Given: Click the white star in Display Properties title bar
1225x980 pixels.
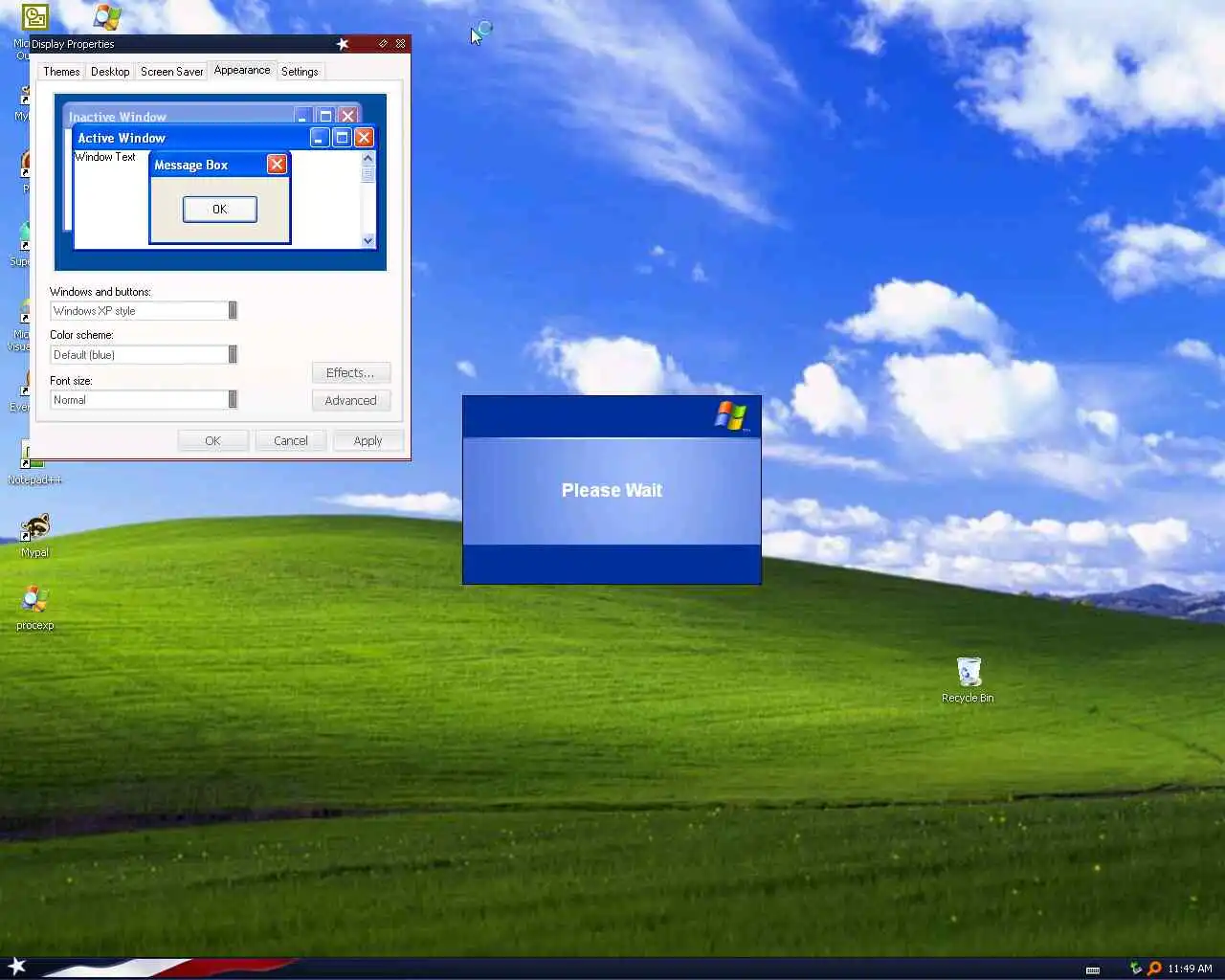Looking at the screenshot, I should pyautogui.click(x=343, y=44).
